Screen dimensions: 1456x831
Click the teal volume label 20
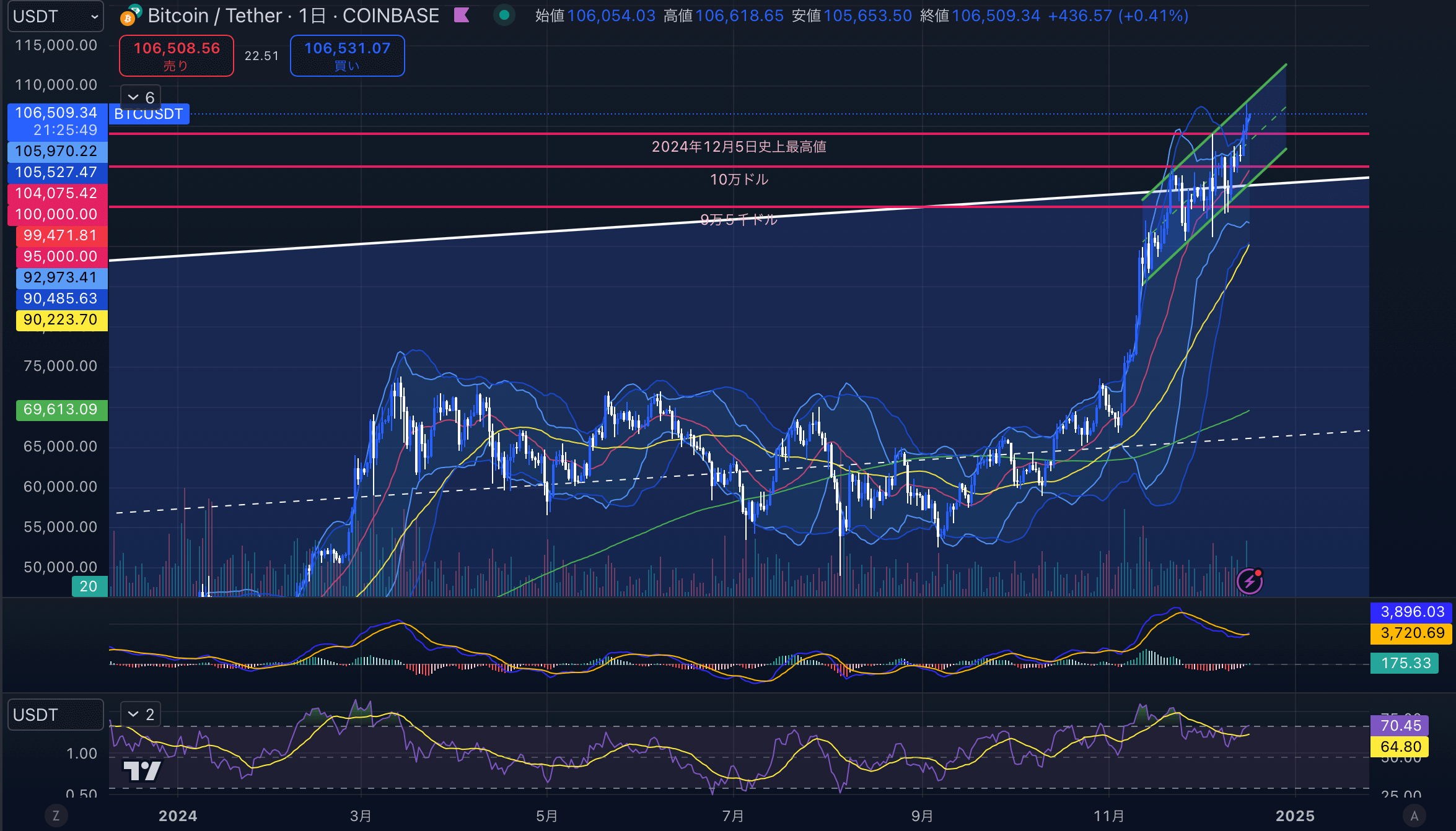[90, 586]
